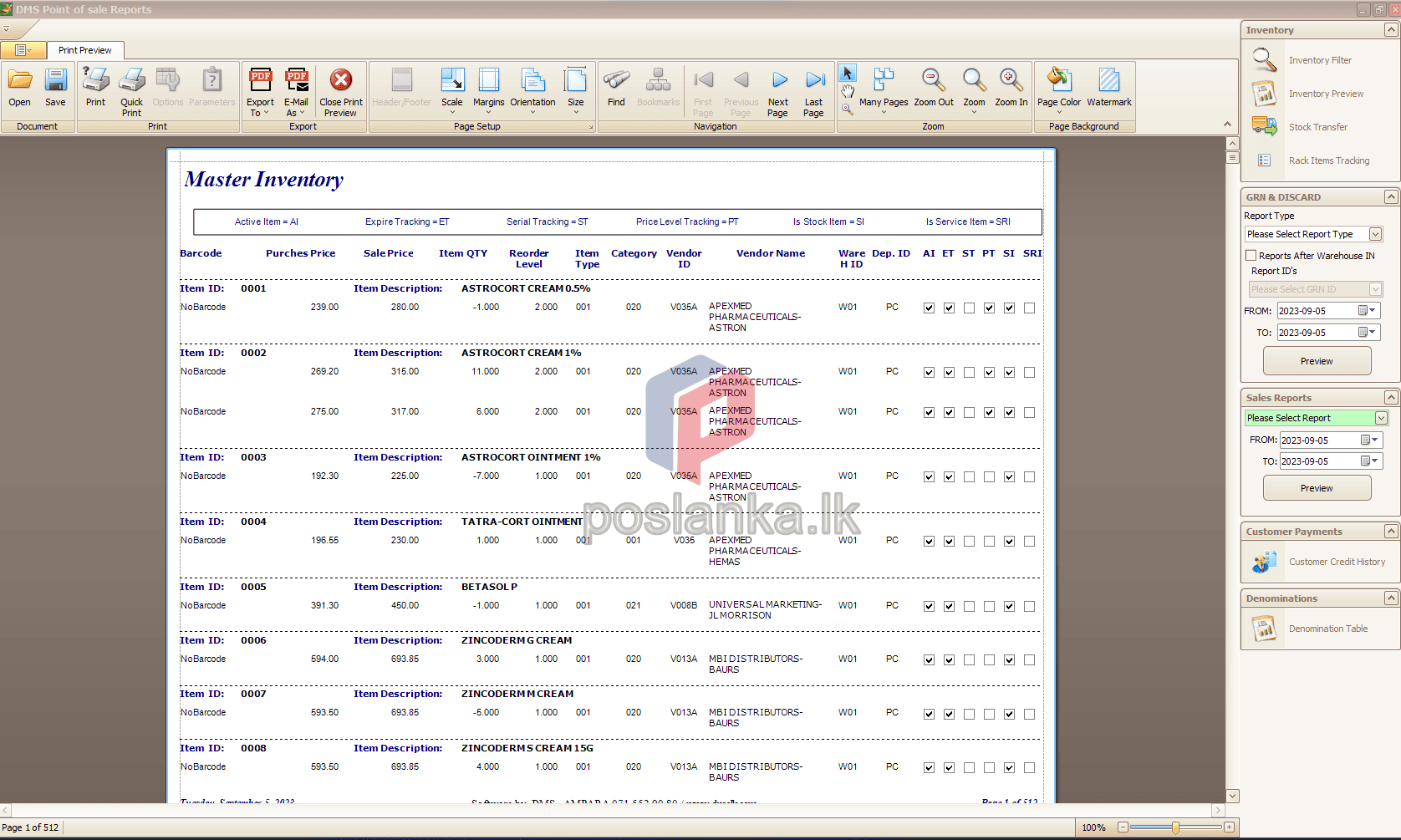
Task: Toggle ST checkbox for item 0007
Action: click(969, 714)
